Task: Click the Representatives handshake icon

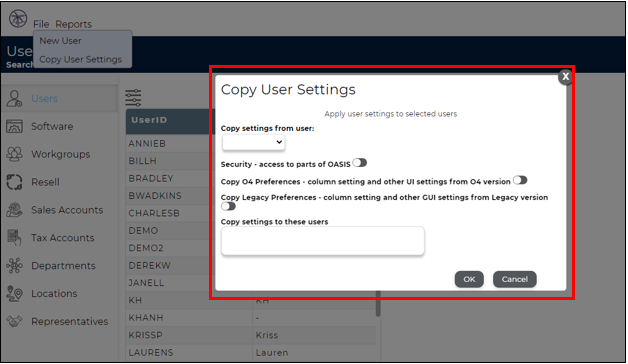Action: [x=14, y=321]
